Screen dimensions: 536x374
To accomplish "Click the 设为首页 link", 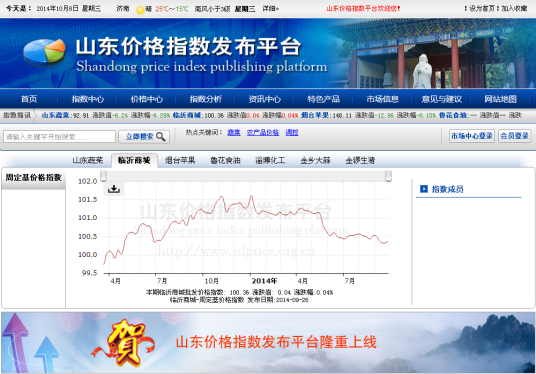I will [x=482, y=9].
